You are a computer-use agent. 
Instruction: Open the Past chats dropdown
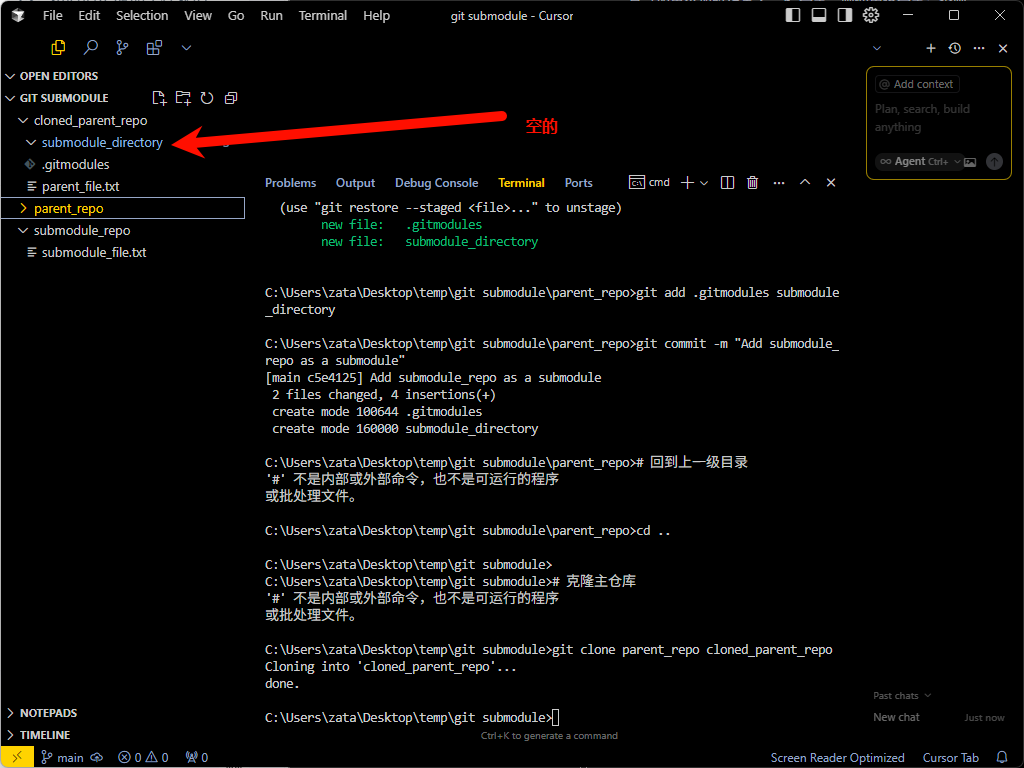[899, 695]
